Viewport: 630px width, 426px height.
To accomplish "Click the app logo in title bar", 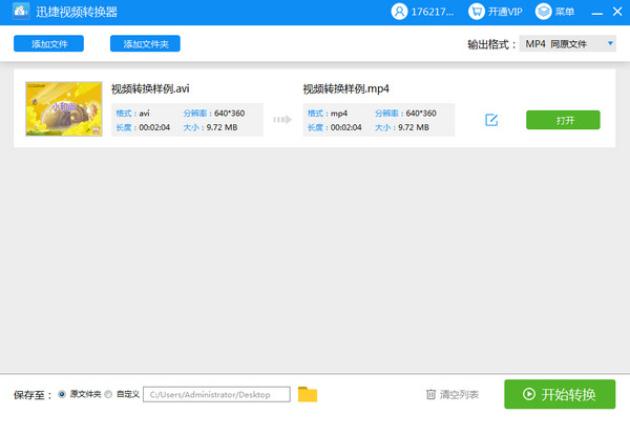I will 19,12.
